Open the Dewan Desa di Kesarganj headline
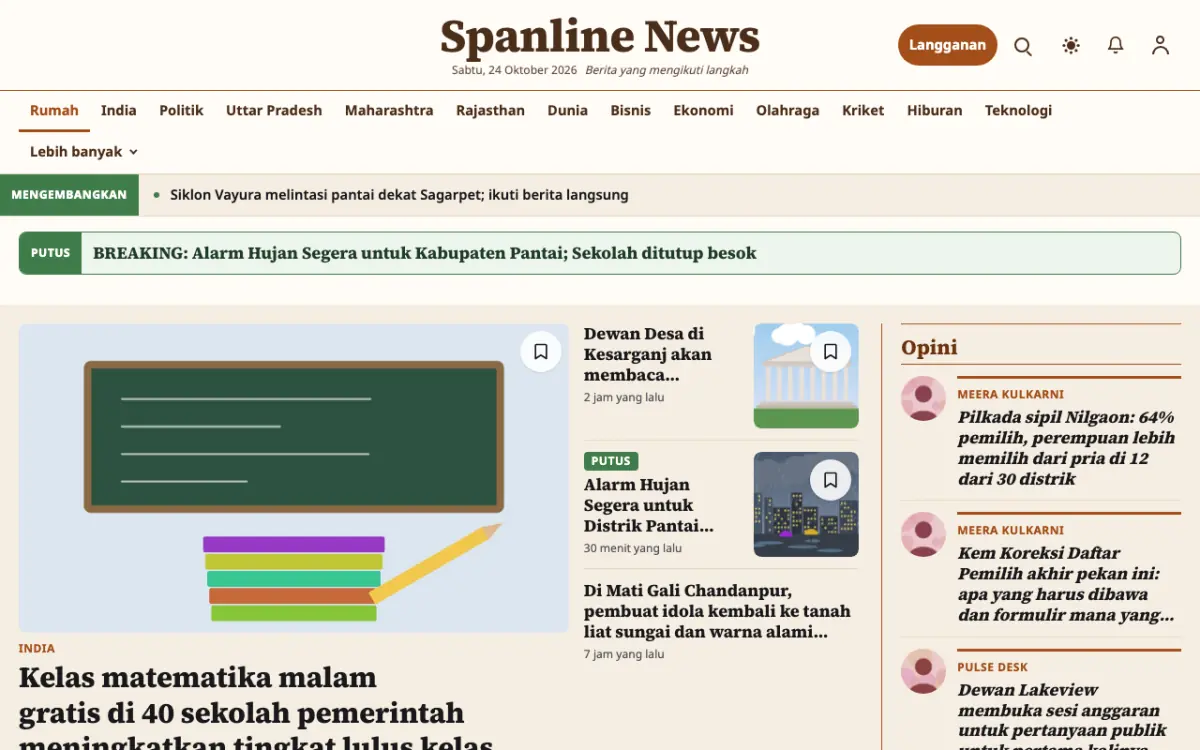This screenshot has width=1200, height=750. click(648, 354)
